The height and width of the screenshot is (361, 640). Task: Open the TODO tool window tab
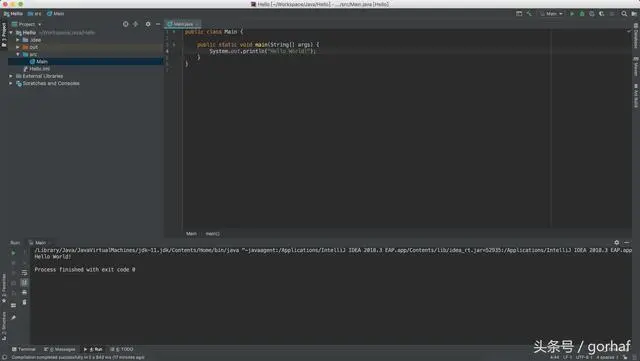(122, 350)
